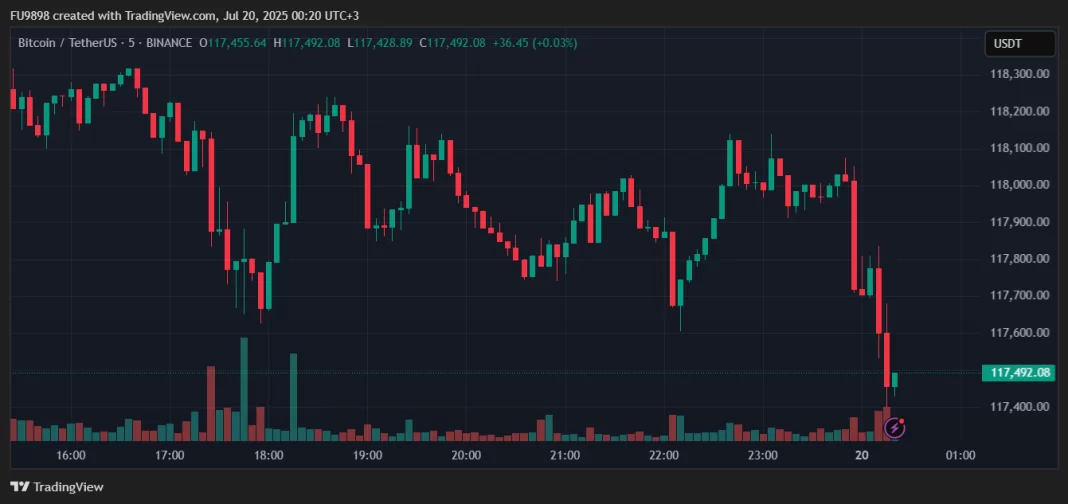Click the 21:00 time axis label

tap(565, 455)
